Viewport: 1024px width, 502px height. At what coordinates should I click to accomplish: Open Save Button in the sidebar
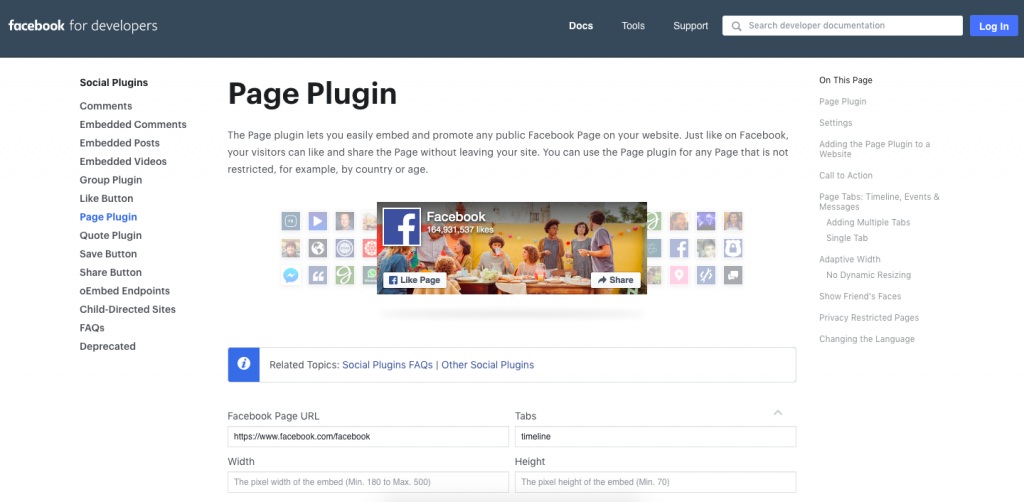point(108,254)
